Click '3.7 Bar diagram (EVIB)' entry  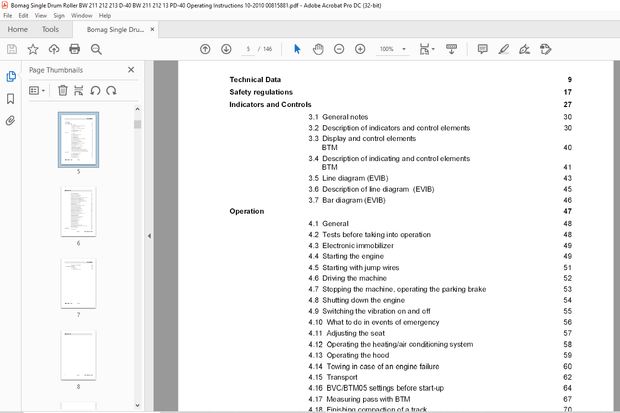pos(347,200)
